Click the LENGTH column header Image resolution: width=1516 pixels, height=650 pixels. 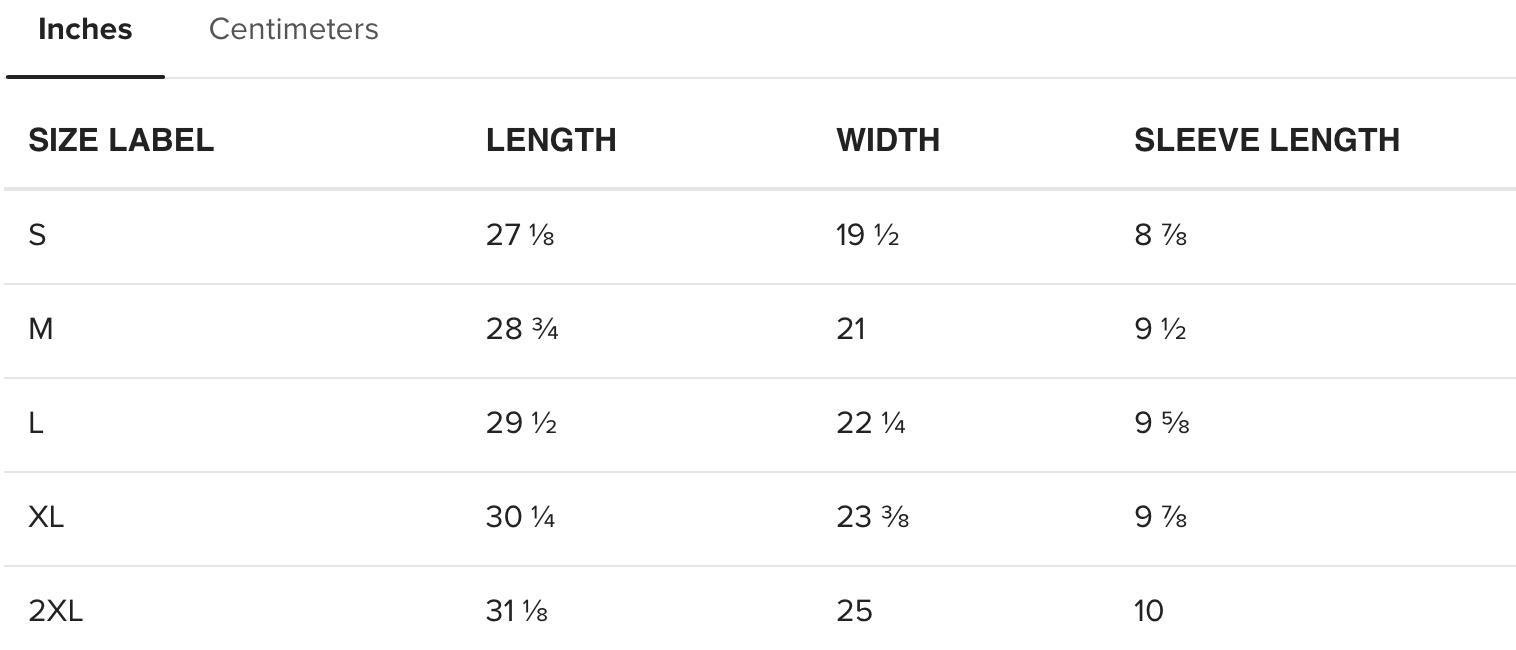551,141
